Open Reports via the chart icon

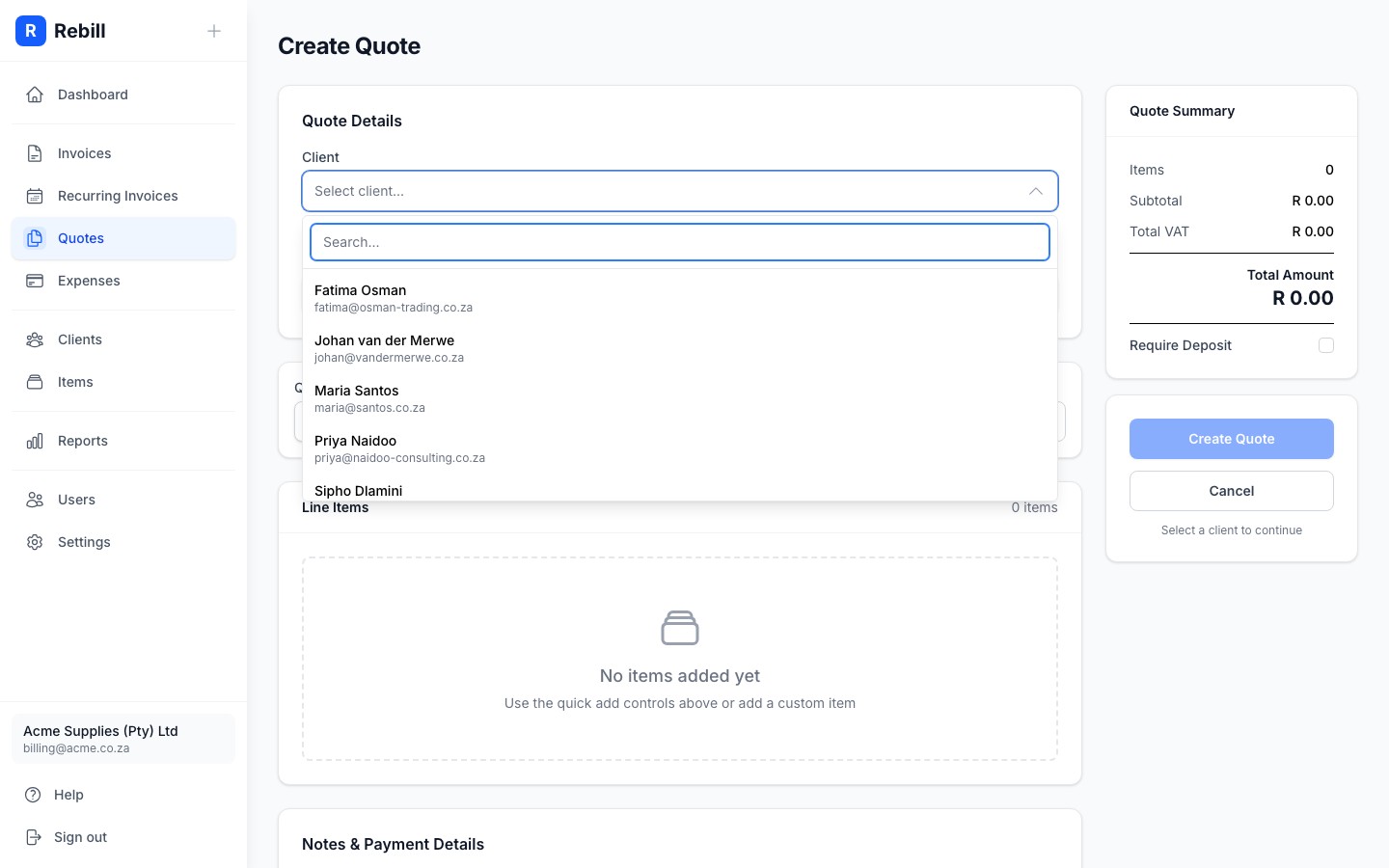36,441
